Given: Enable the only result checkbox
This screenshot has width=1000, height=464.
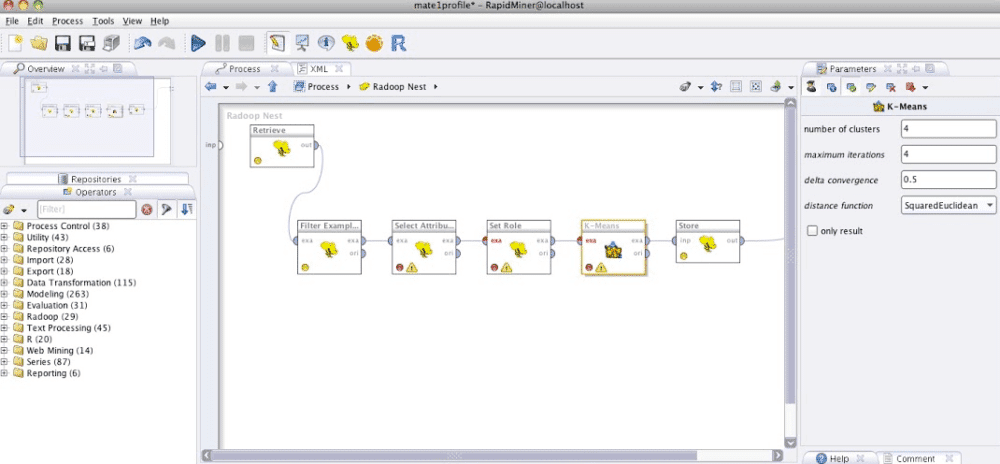Looking at the screenshot, I should point(812,231).
